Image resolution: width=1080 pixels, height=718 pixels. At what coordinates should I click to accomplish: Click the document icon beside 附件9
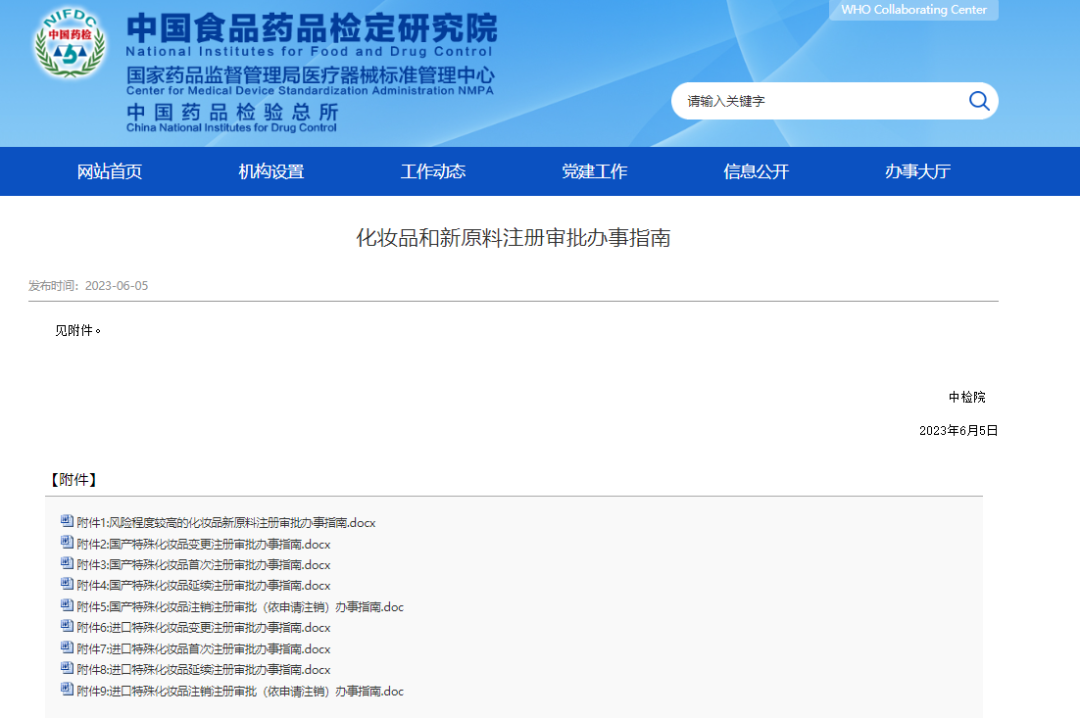pyautogui.click(x=67, y=689)
